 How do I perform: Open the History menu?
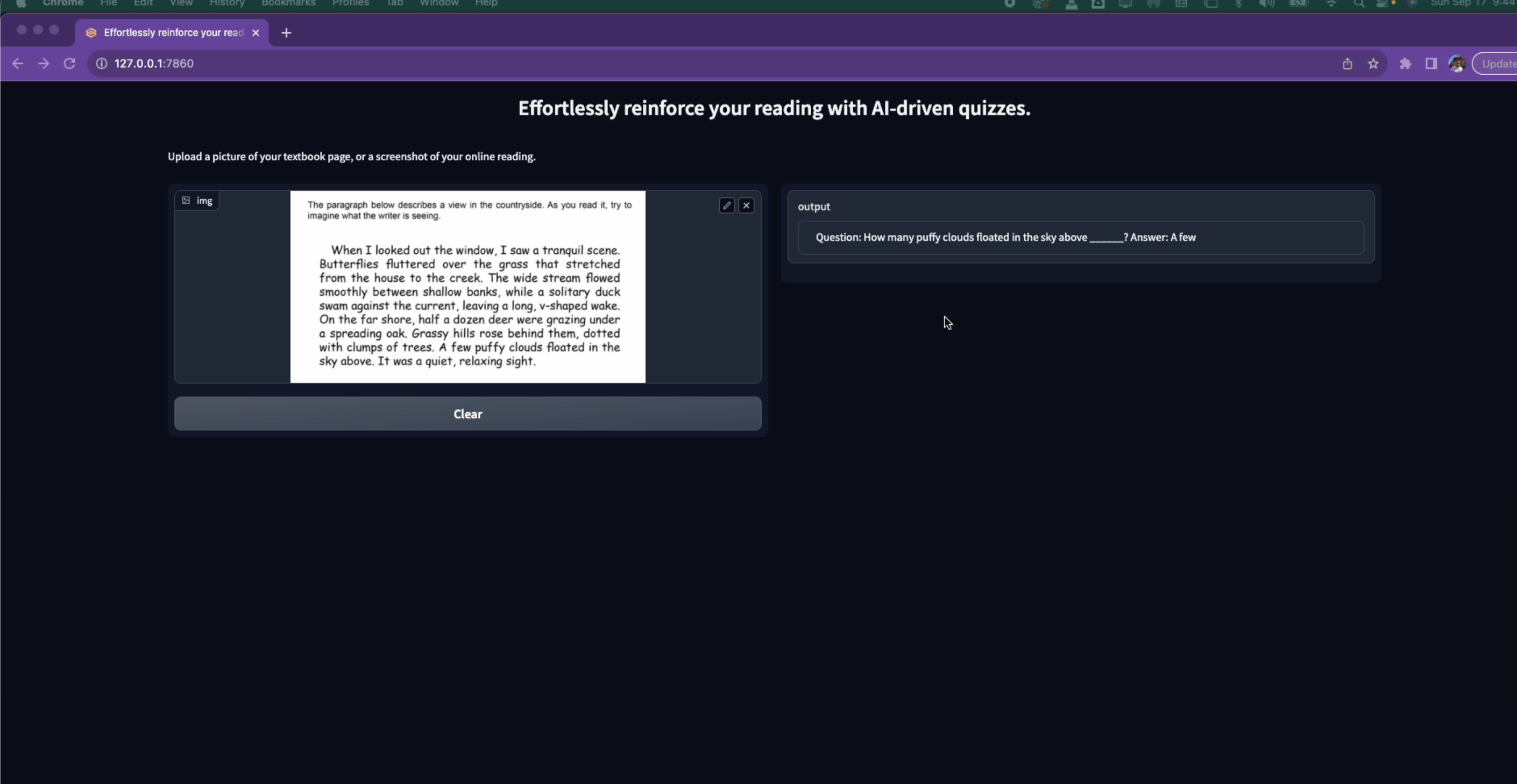click(x=226, y=4)
